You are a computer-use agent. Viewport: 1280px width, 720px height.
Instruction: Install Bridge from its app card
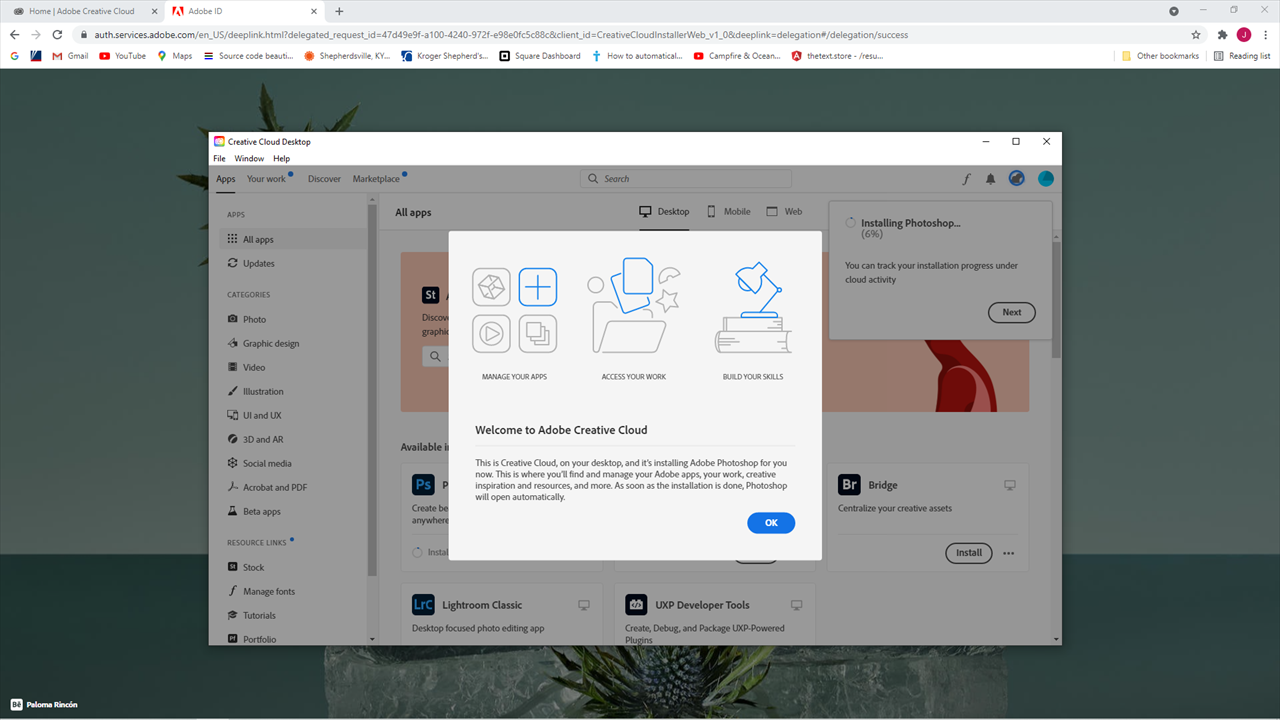click(969, 552)
